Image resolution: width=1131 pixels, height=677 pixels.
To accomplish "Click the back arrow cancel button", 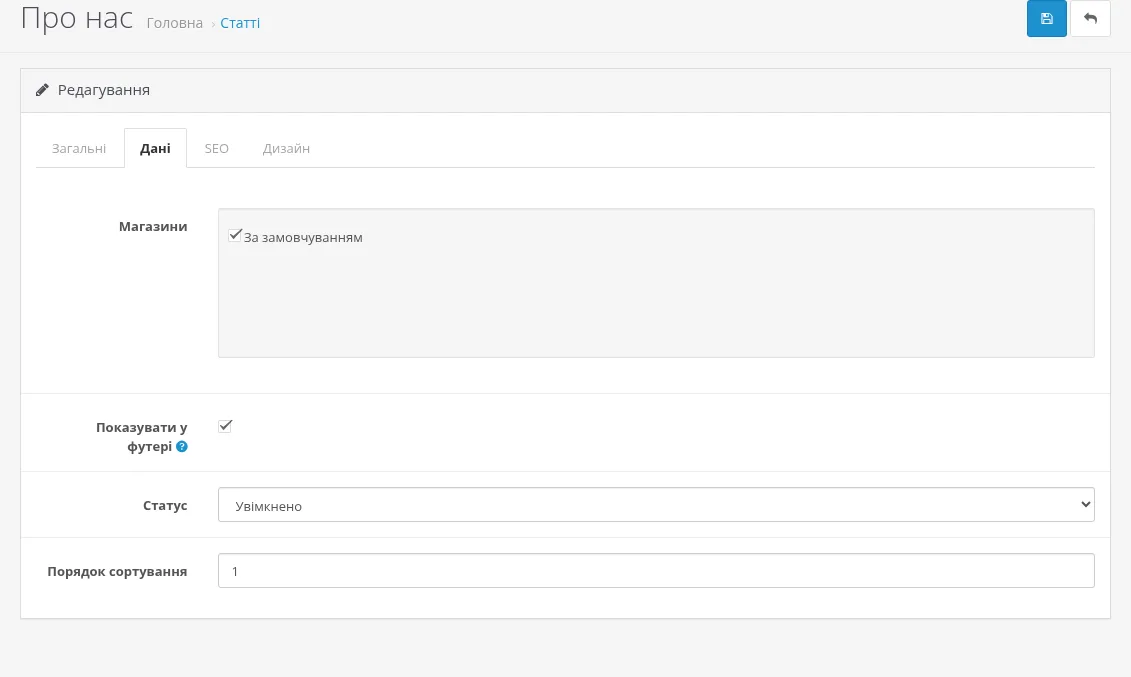I will pos(1090,19).
